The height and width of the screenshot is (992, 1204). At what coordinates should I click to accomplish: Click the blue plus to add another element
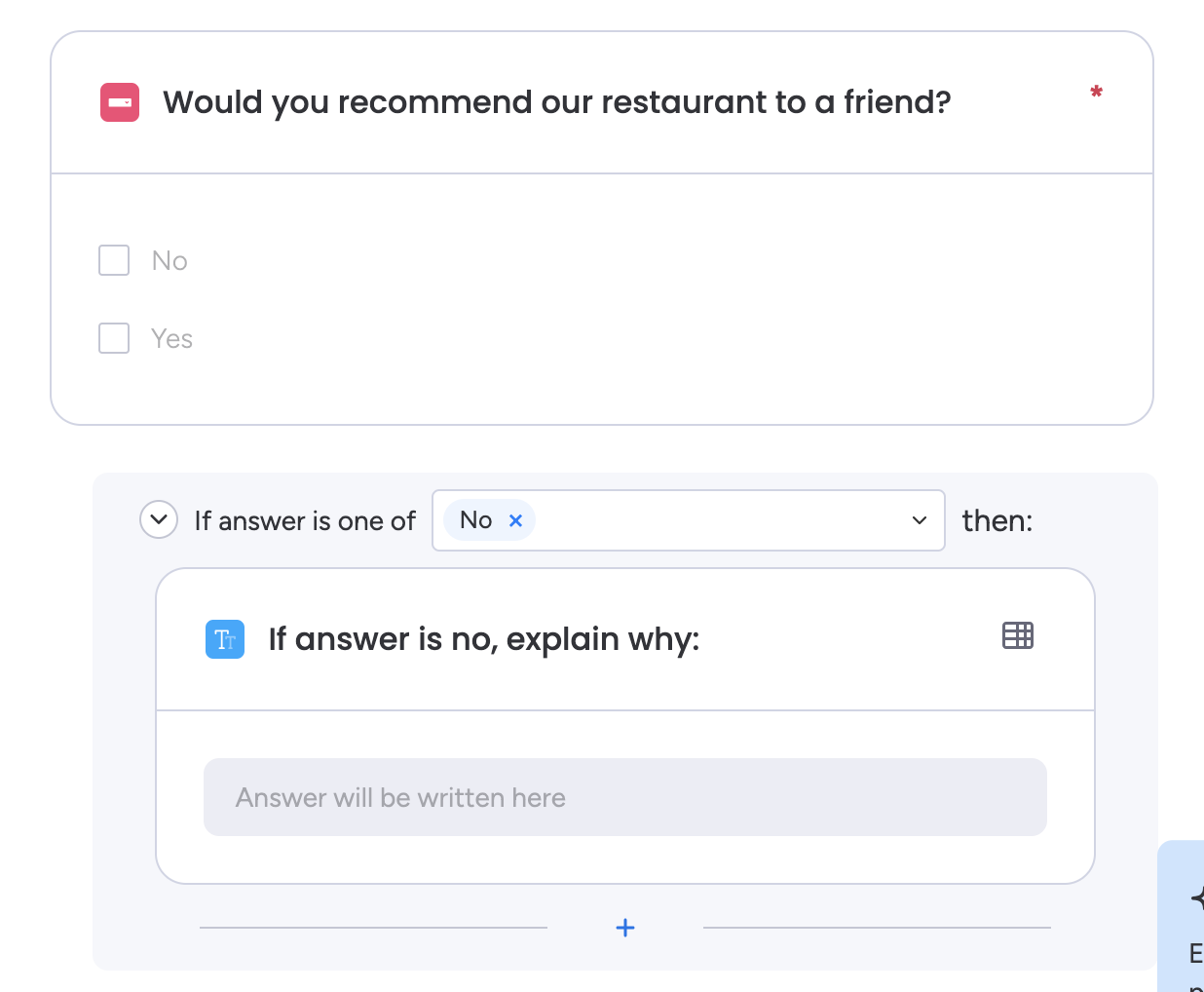(624, 928)
